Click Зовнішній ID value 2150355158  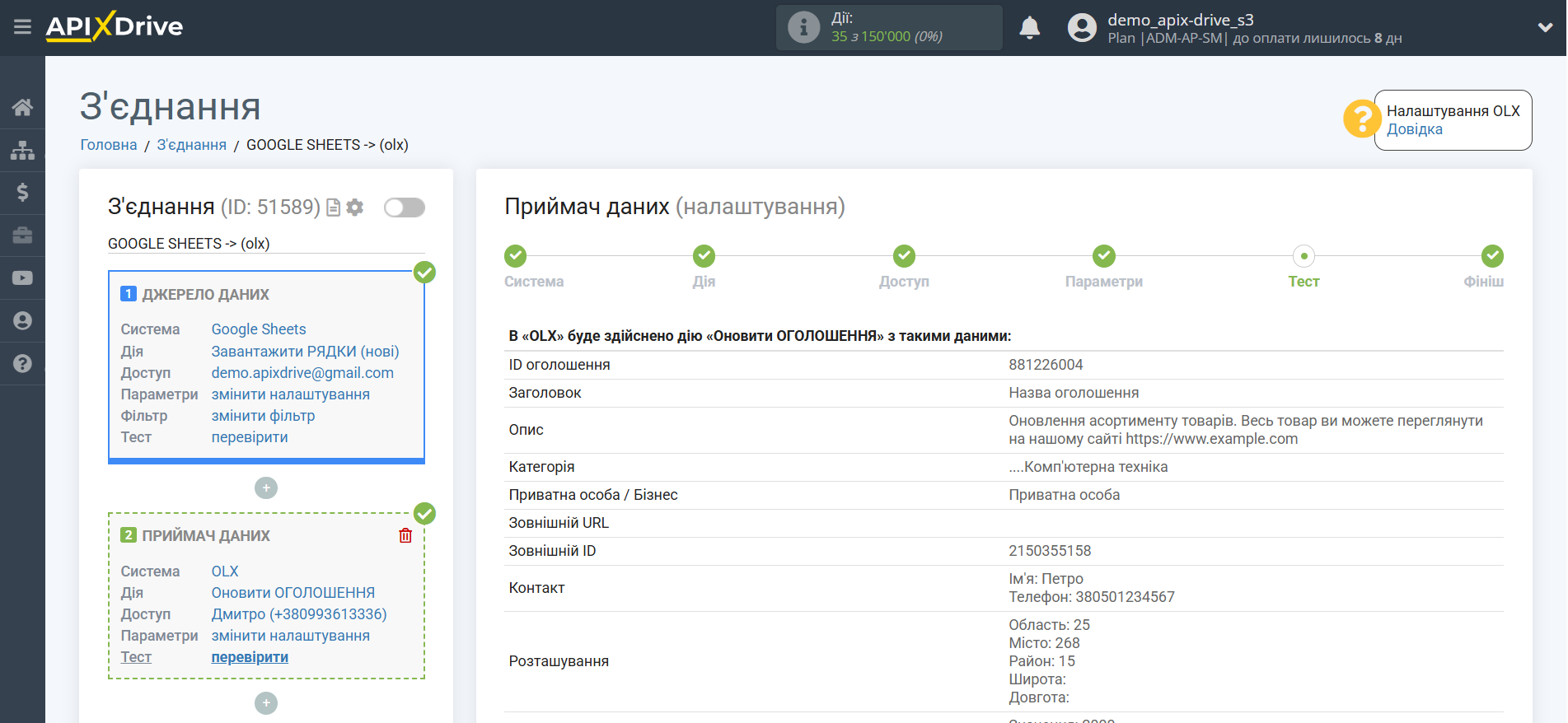click(1050, 551)
